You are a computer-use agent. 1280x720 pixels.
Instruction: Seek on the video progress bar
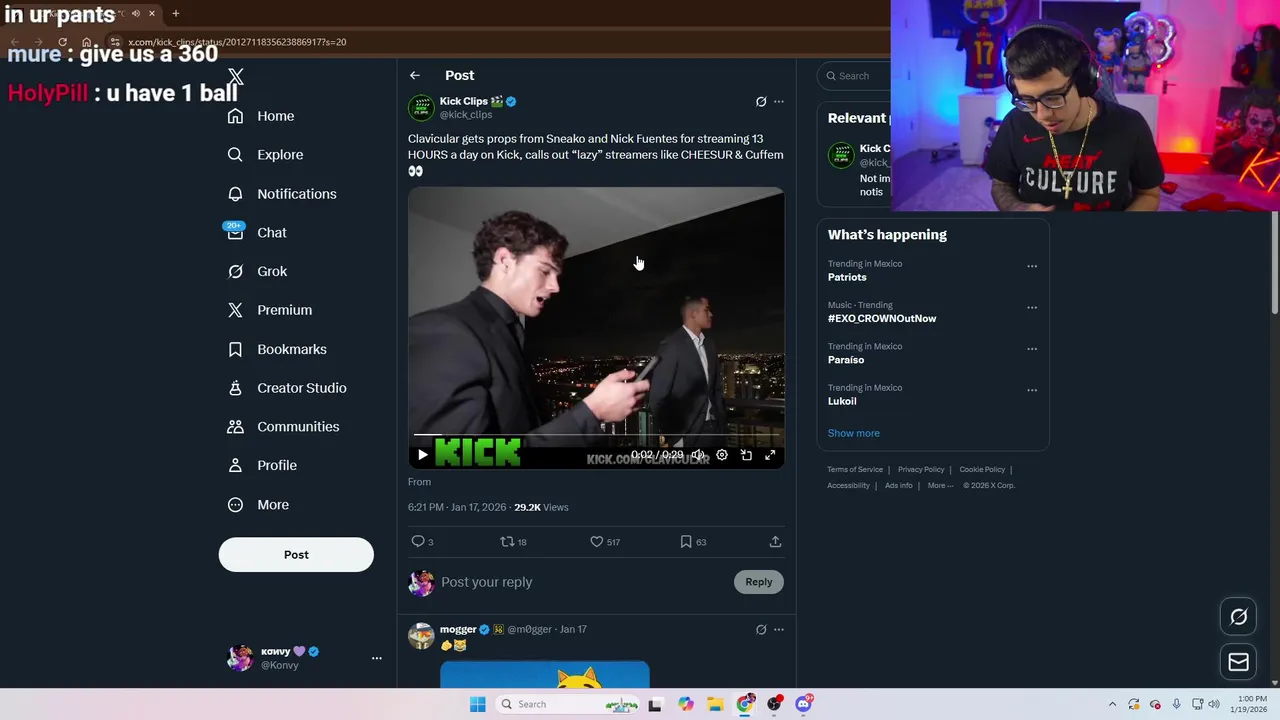[596, 435]
